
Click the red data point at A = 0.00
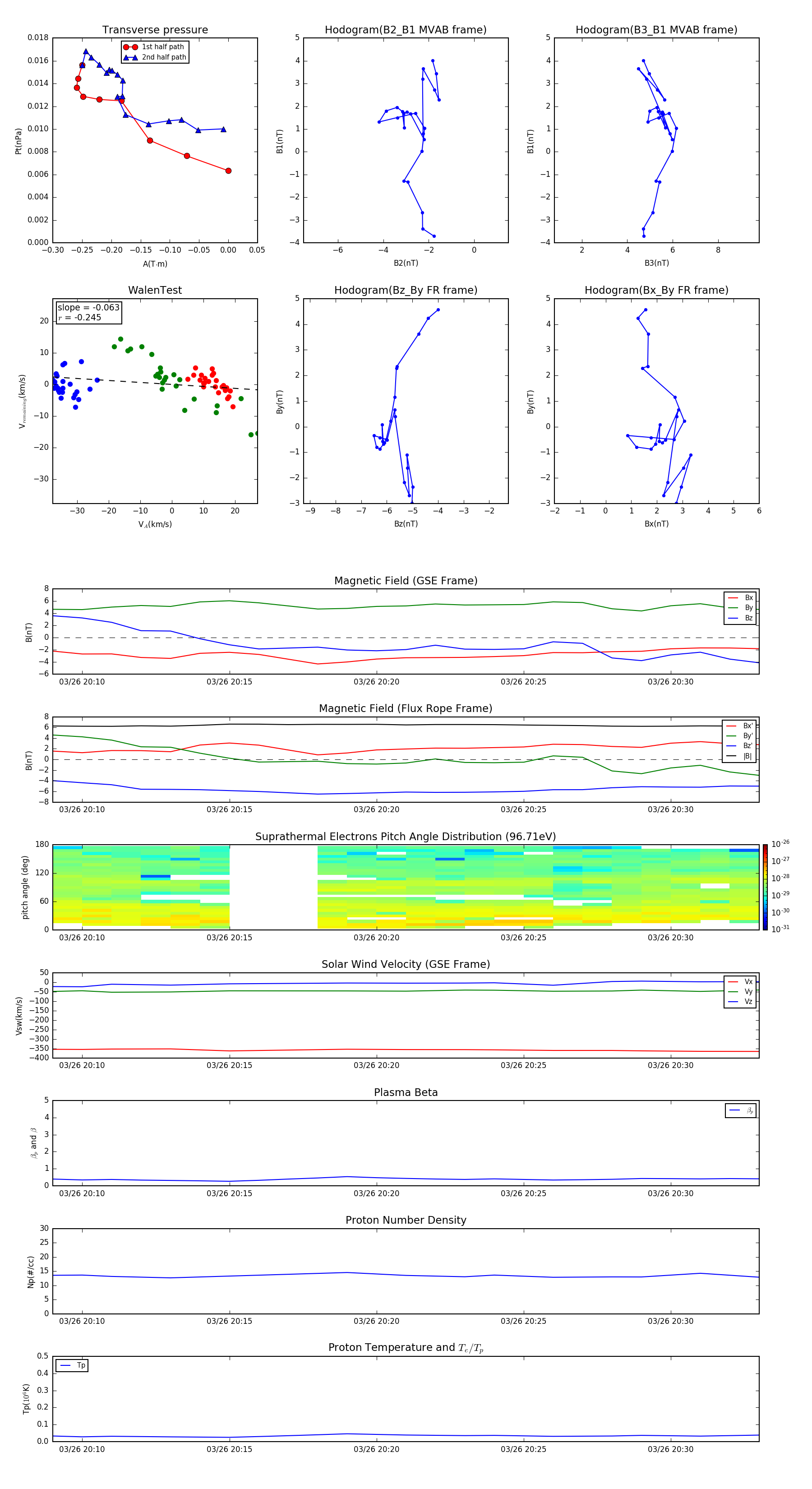point(228,171)
